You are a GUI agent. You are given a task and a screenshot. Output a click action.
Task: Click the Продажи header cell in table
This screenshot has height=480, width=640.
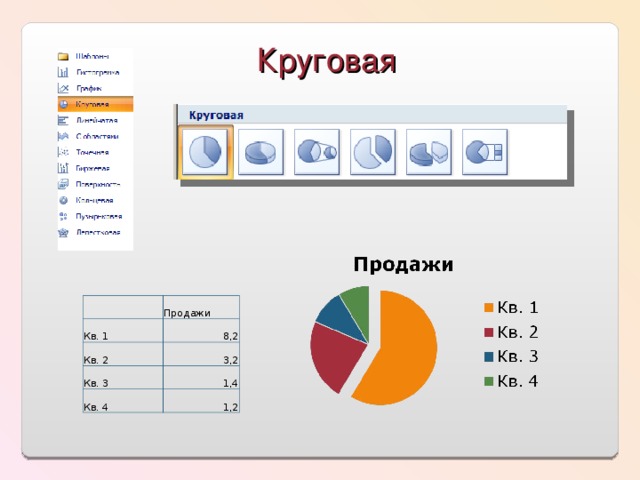(x=201, y=307)
